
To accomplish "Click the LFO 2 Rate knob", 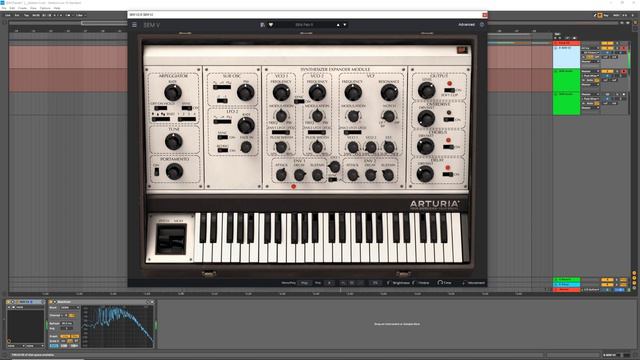I will 246,125.
